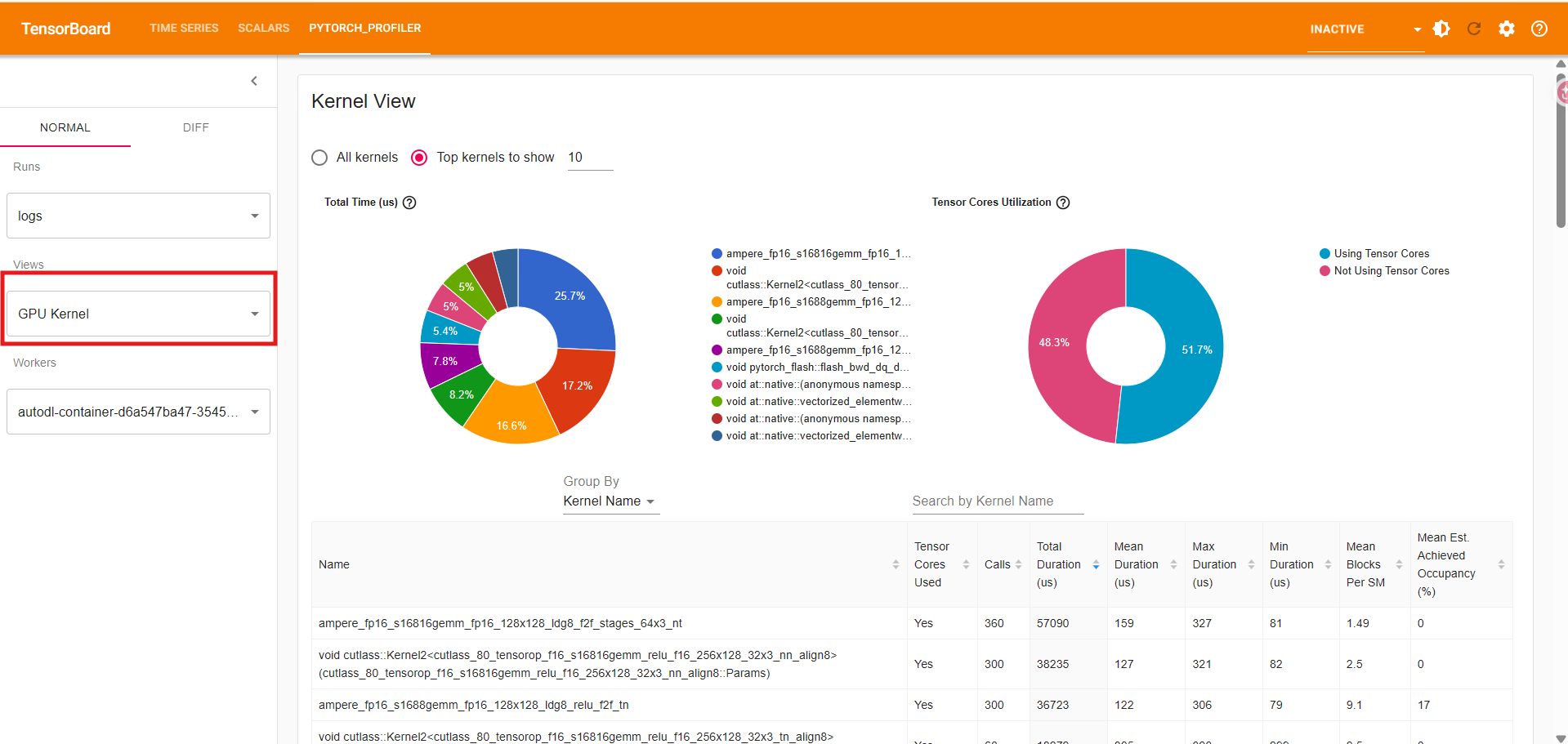Click the 25.7% blue pie slice

(570, 298)
